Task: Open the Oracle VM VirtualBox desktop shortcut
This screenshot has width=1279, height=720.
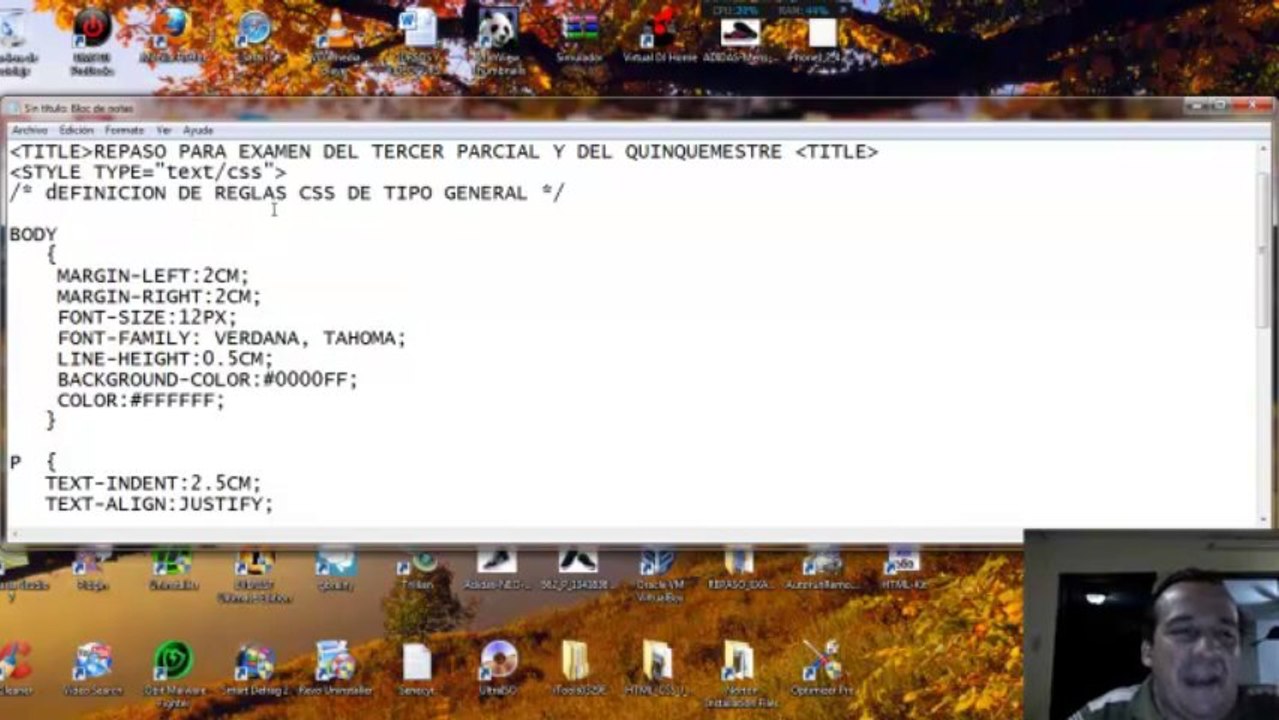Action: pos(659,574)
